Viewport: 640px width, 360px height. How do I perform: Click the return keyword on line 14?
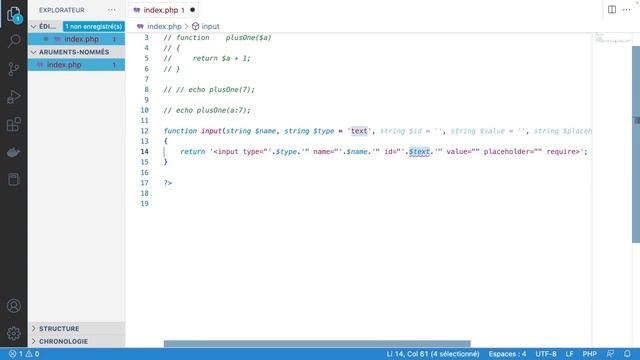193,151
